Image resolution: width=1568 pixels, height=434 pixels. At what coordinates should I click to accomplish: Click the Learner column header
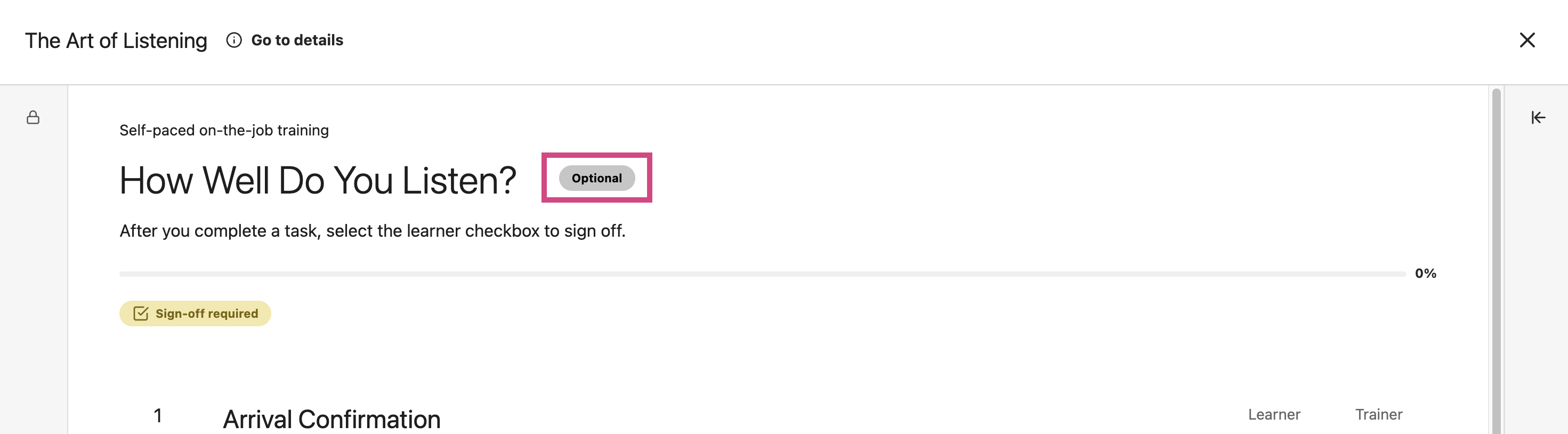(x=1273, y=414)
